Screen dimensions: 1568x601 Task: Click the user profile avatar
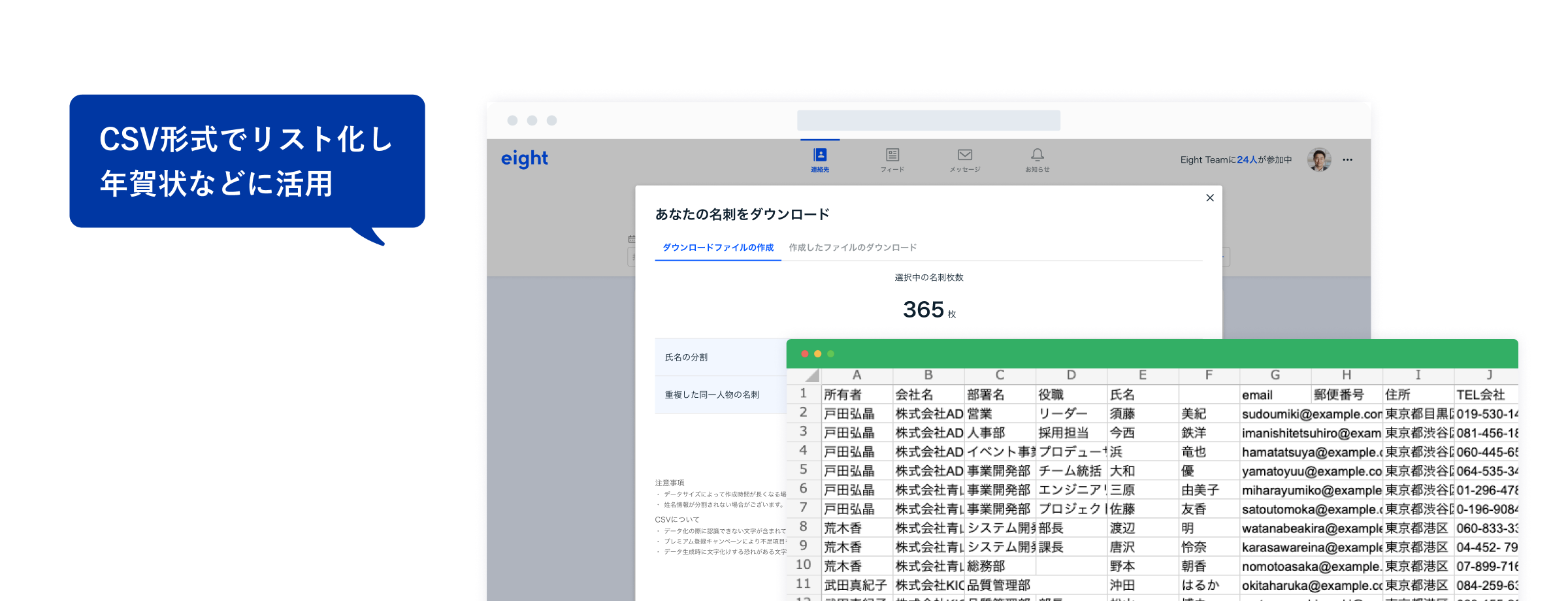pos(1318,159)
